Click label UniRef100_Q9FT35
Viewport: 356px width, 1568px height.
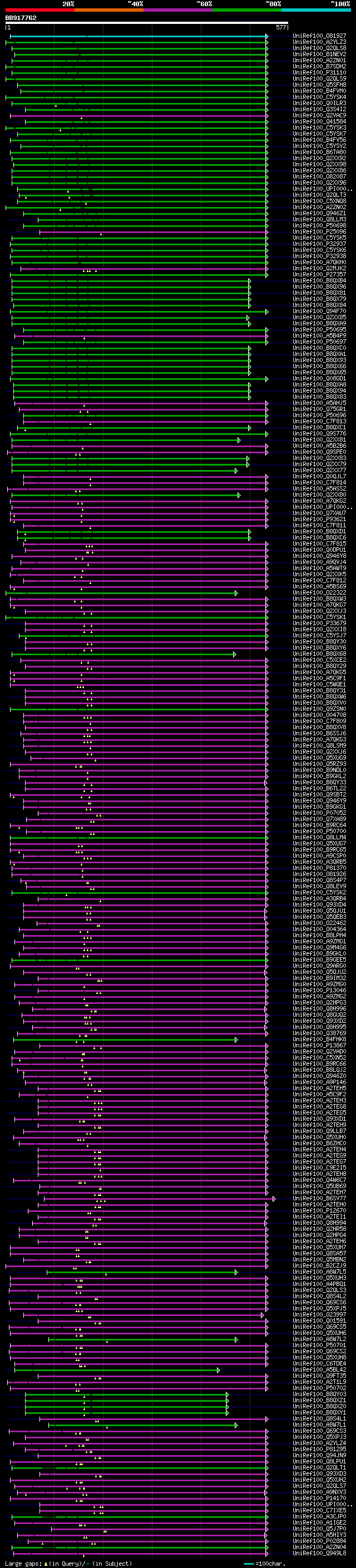click(319, 1376)
